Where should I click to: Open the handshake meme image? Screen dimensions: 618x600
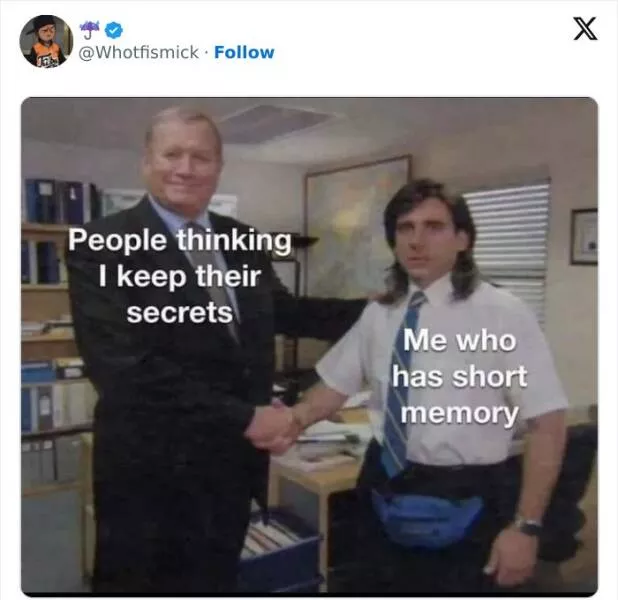click(x=309, y=346)
